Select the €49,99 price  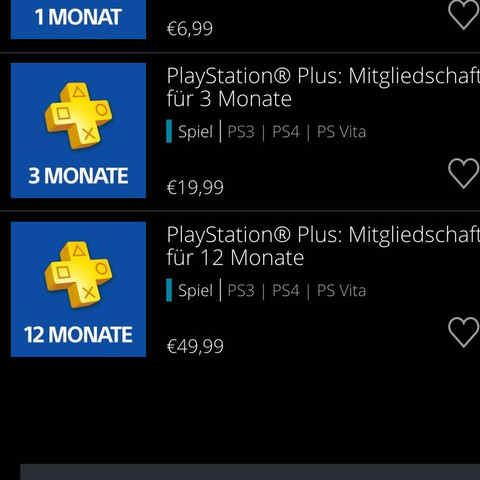[195, 346]
